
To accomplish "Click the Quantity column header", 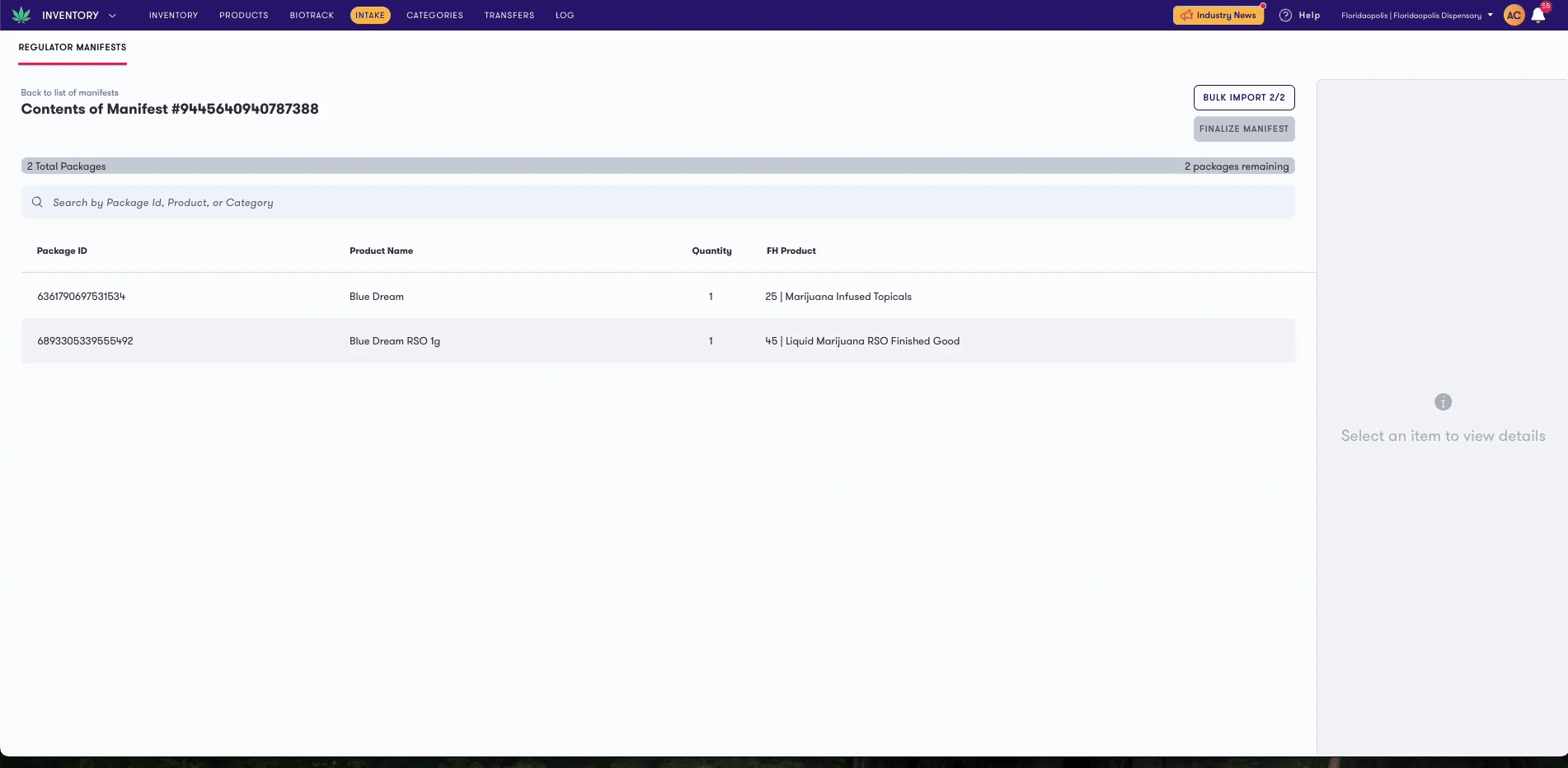I will coord(711,251).
